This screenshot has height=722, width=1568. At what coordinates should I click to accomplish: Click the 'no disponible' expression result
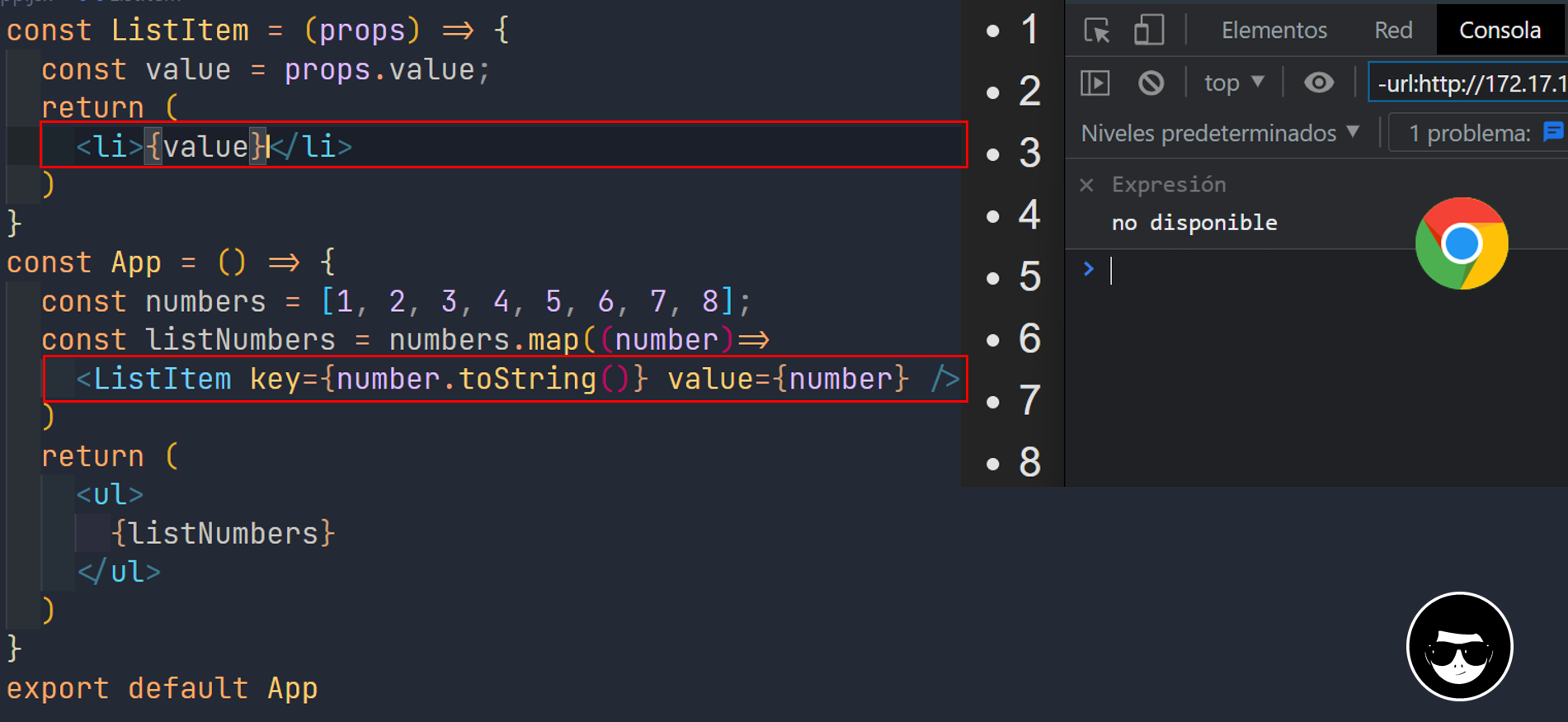tap(1194, 223)
